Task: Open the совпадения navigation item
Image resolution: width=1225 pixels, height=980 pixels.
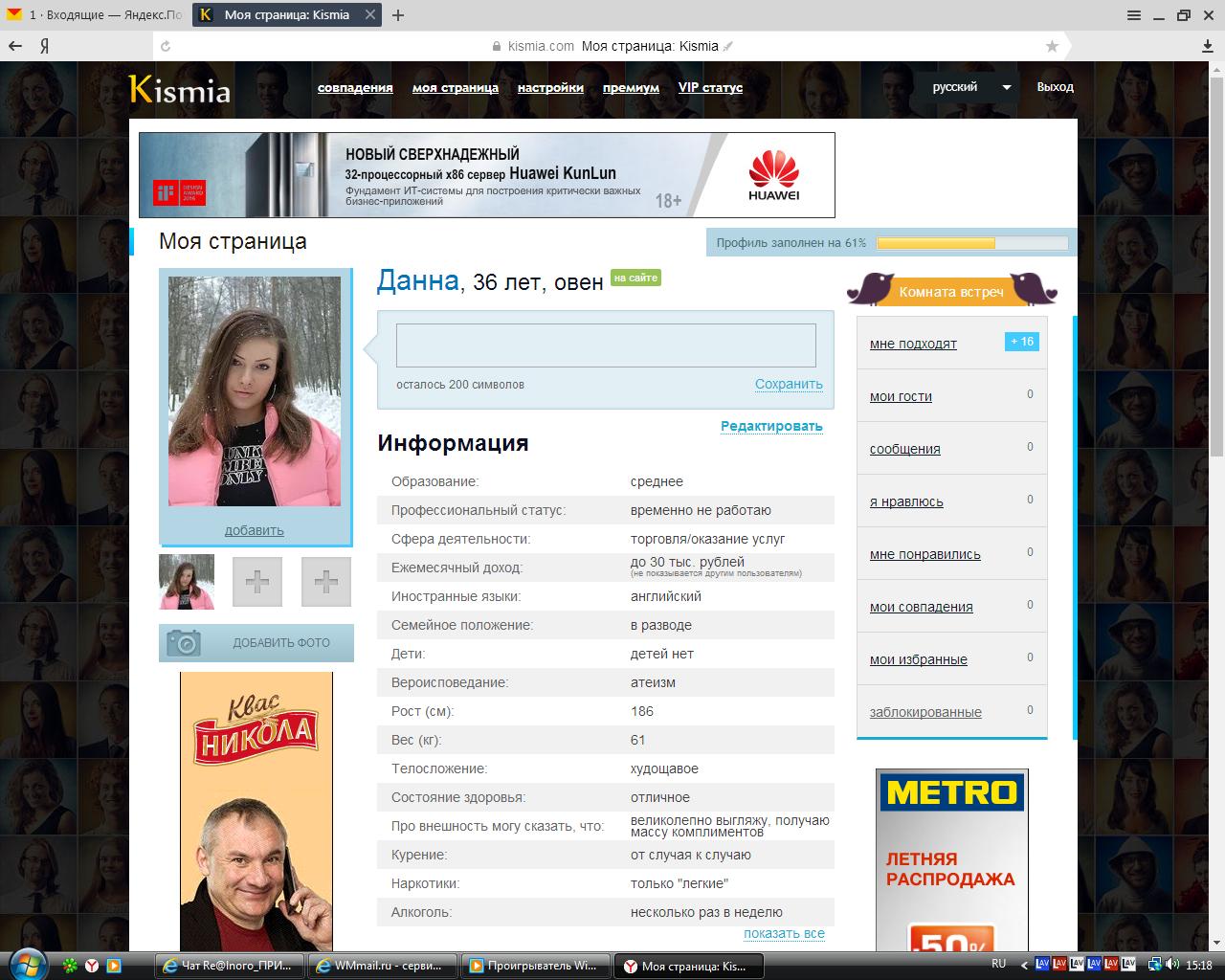Action: 355,87
